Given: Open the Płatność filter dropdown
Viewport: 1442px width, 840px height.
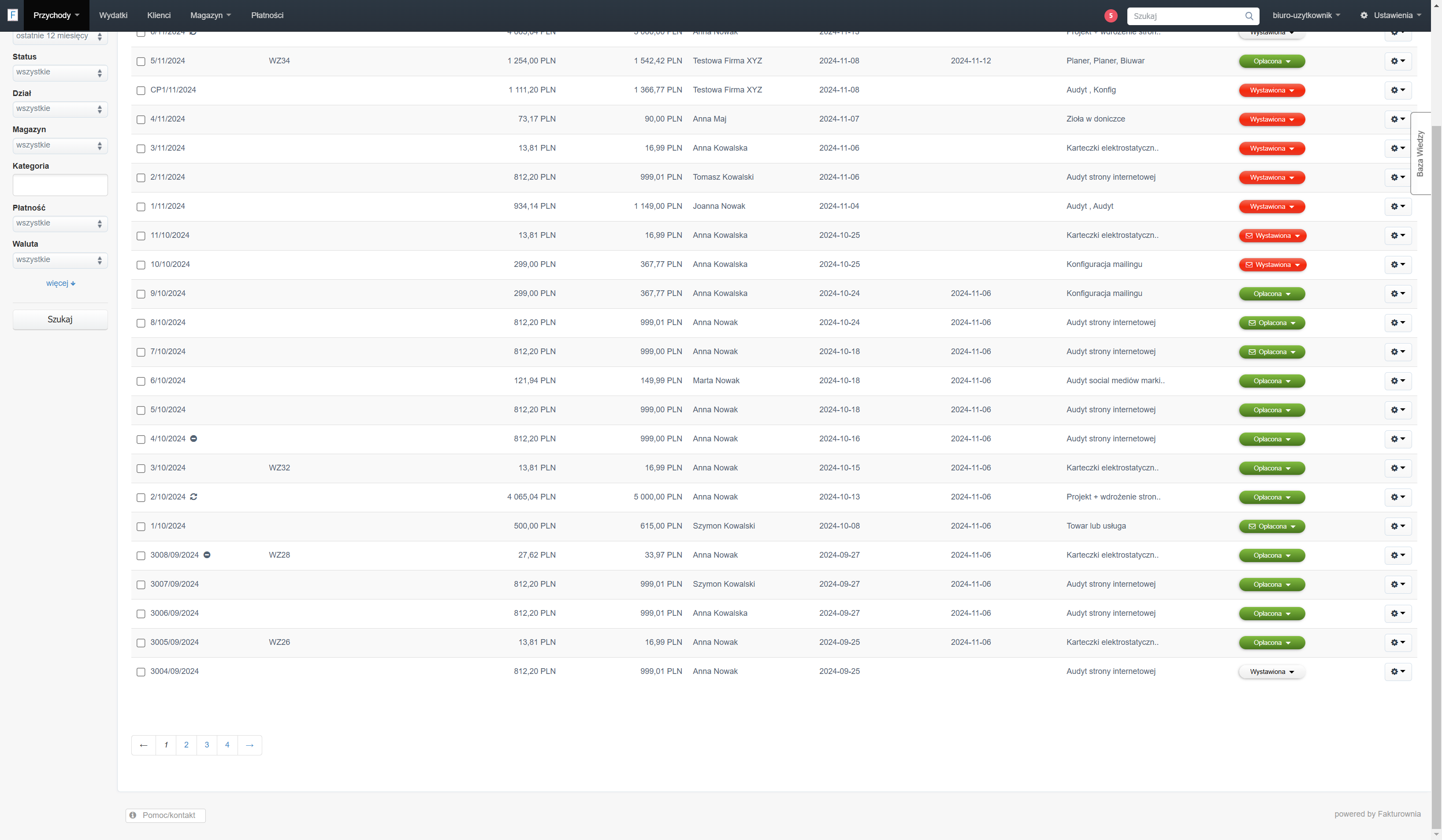Looking at the screenshot, I should pos(60,224).
